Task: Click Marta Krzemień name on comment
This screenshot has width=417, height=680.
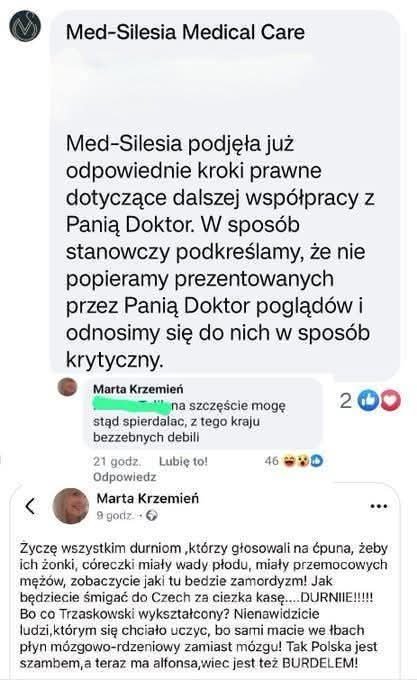Action: tap(138, 389)
